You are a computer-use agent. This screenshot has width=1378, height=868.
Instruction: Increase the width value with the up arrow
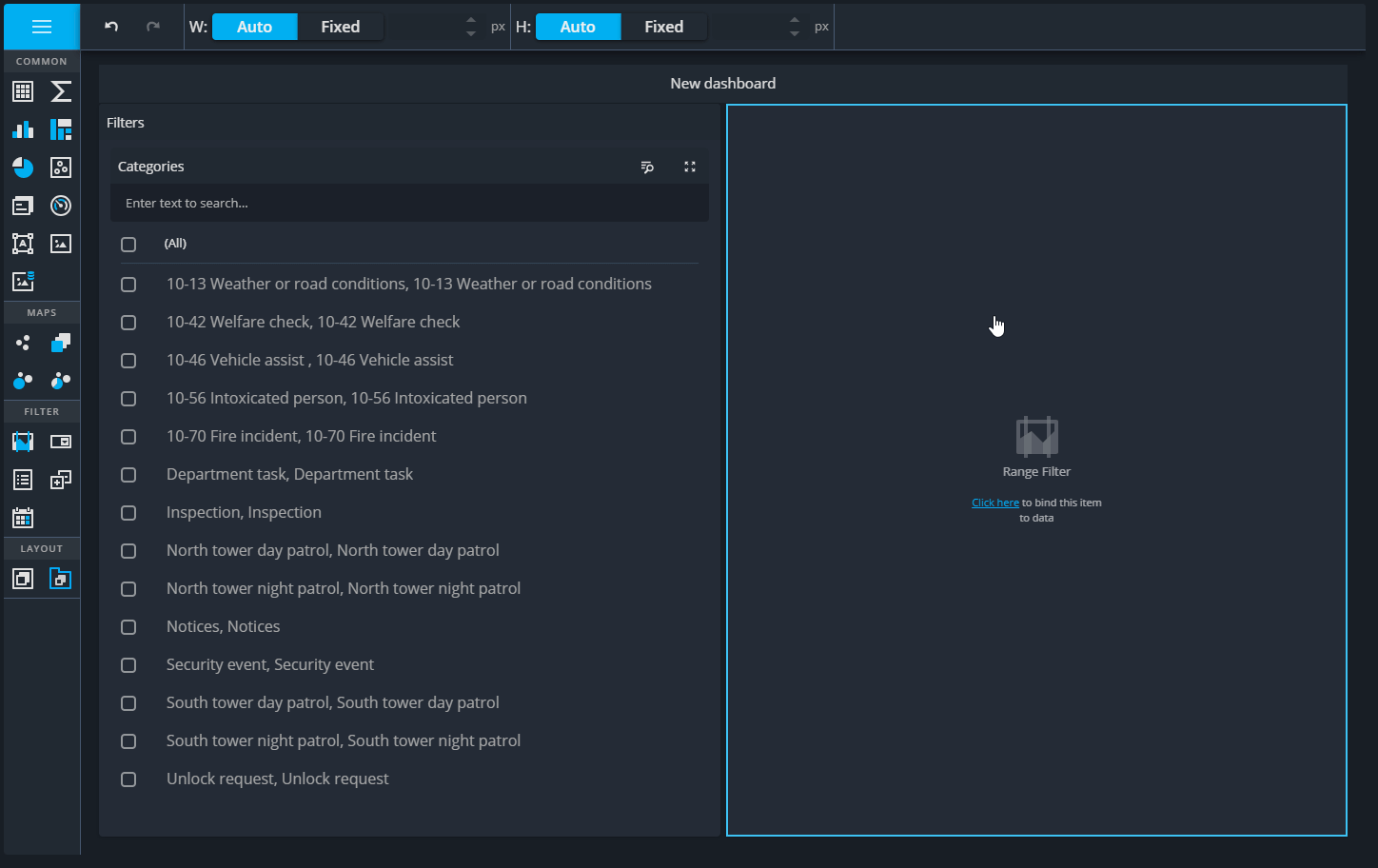(x=471, y=20)
